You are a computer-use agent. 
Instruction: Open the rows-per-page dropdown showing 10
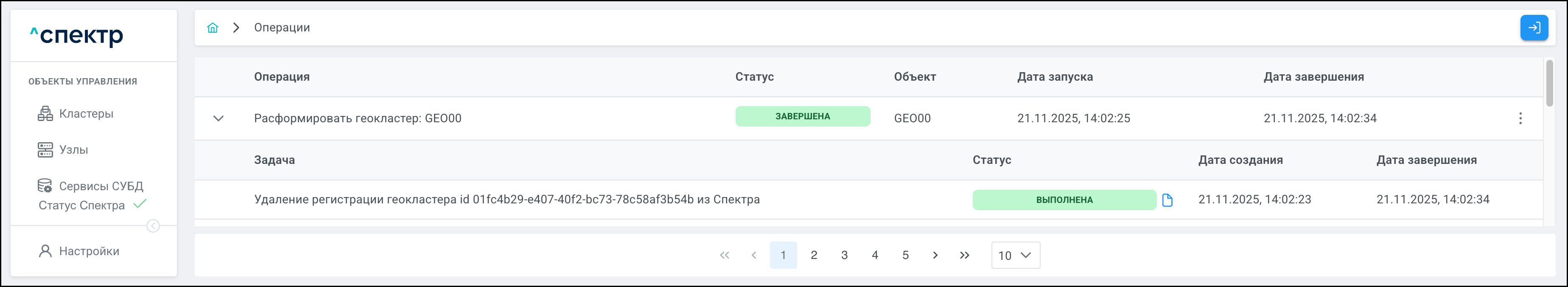(1015, 255)
